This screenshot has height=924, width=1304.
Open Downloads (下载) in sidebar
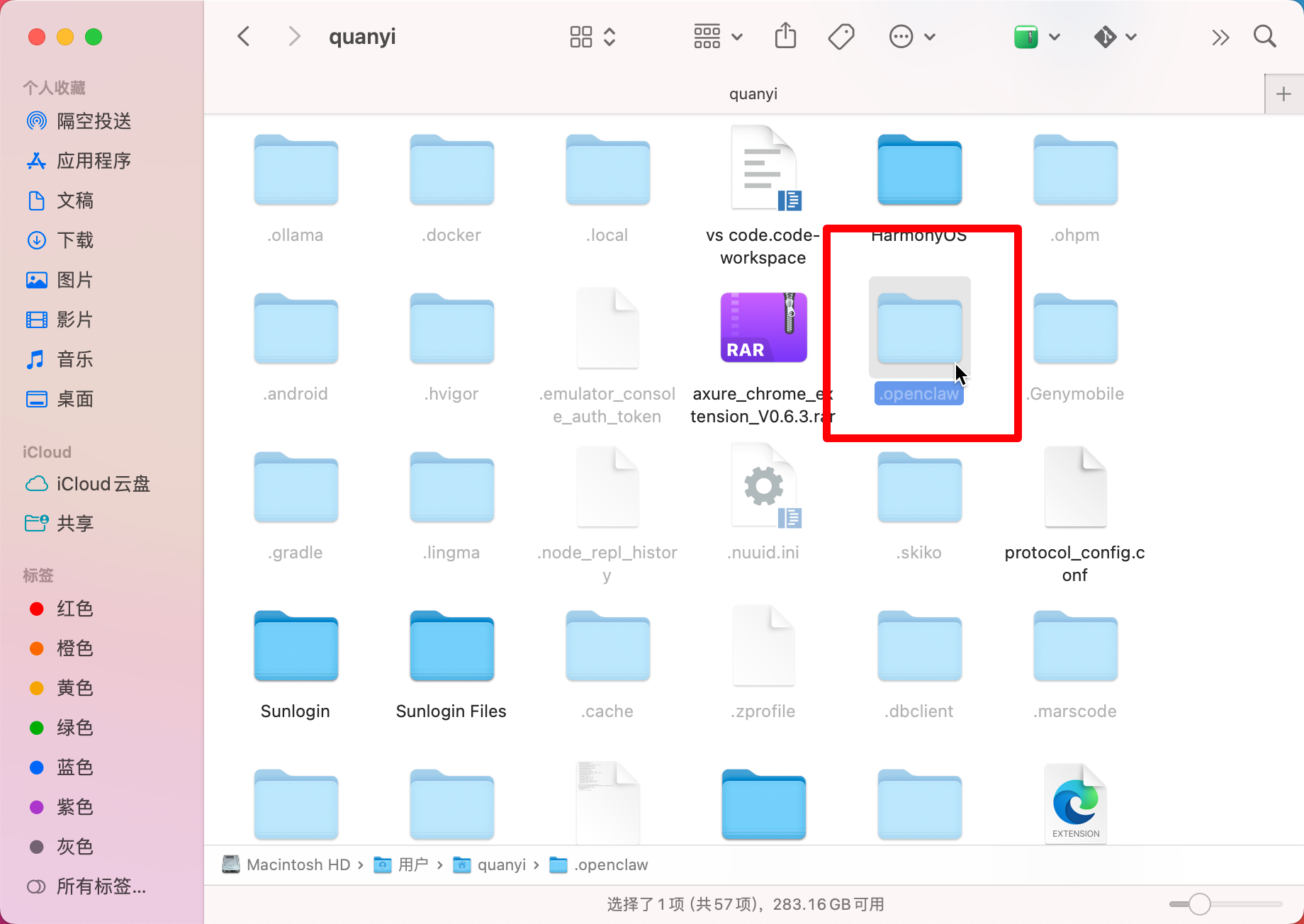[x=74, y=240]
